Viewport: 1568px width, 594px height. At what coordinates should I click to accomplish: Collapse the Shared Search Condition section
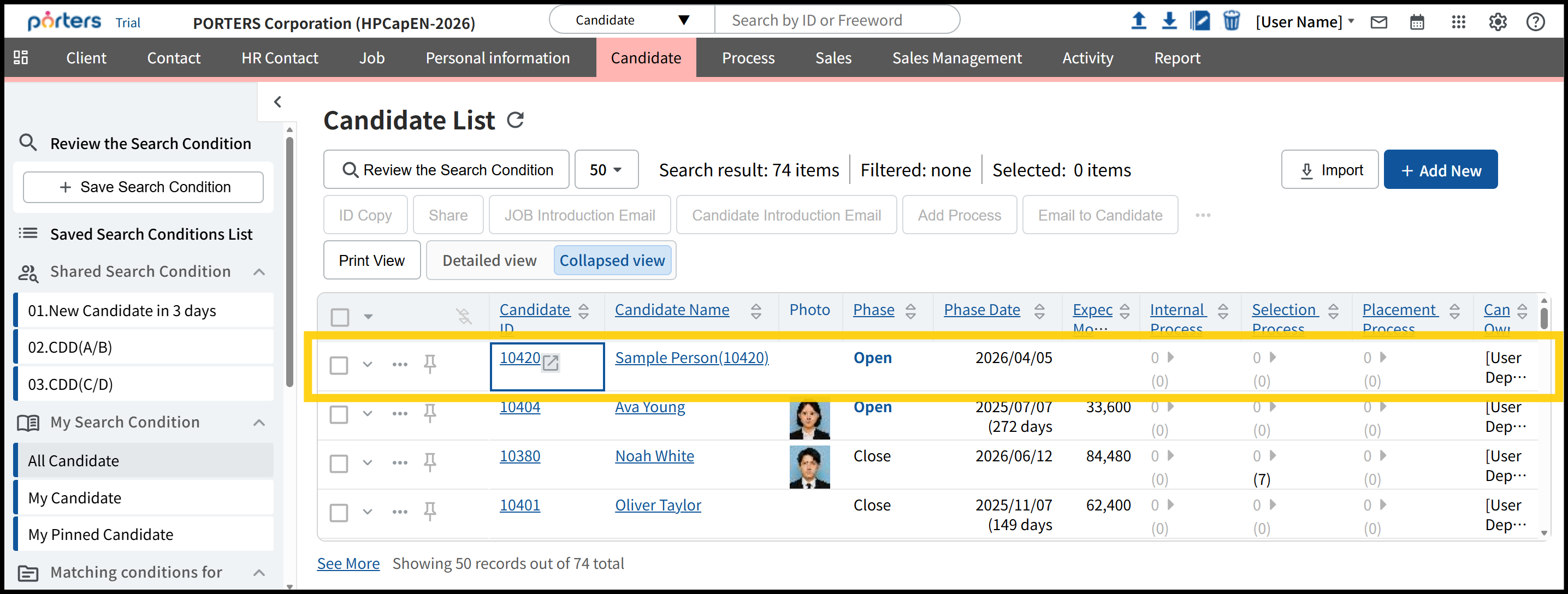[259, 271]
